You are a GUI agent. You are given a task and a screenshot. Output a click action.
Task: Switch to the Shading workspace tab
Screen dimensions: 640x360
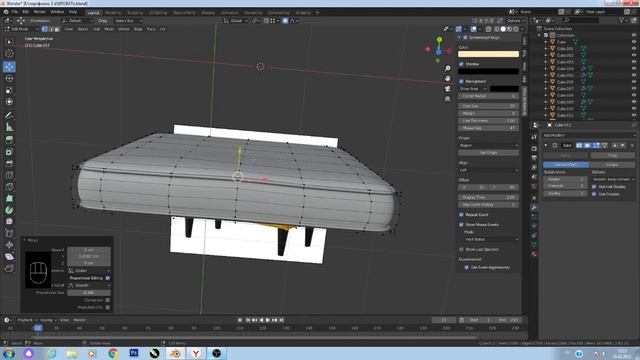(x=208, y=13)
